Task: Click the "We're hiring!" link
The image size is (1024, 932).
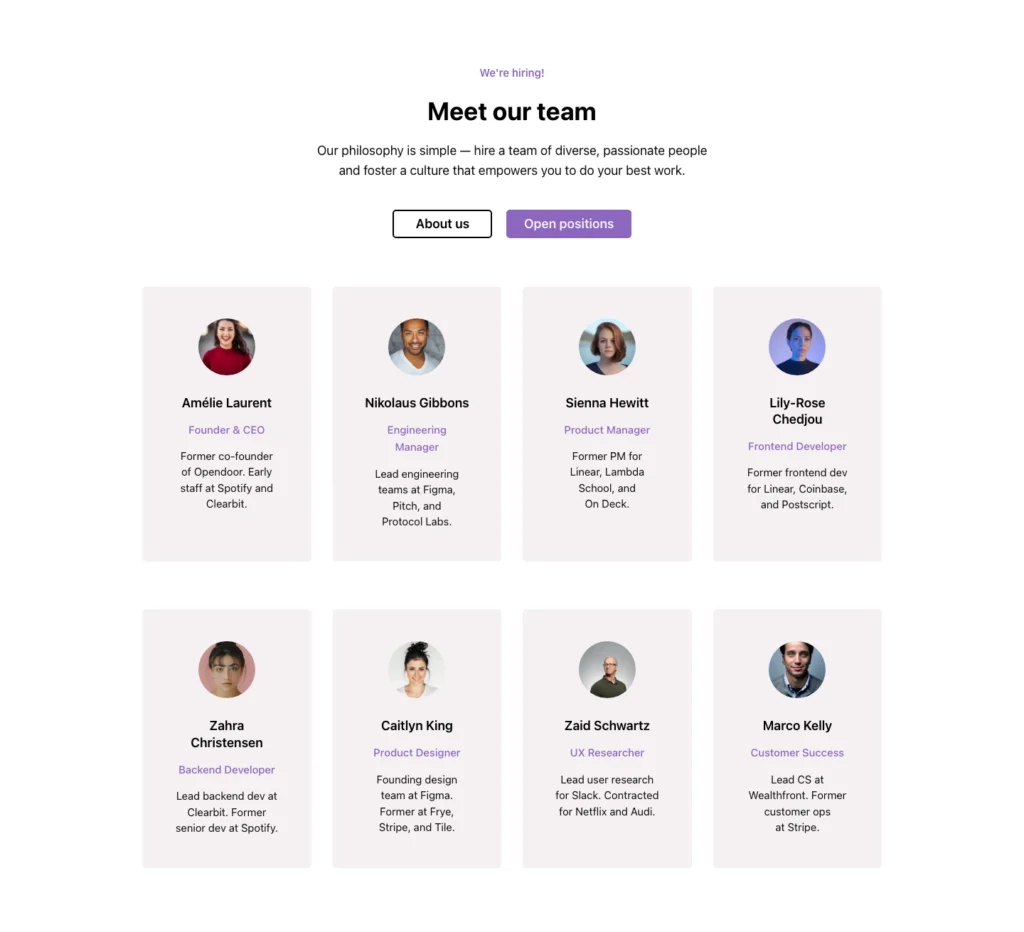Action: [x=511, y=72]
